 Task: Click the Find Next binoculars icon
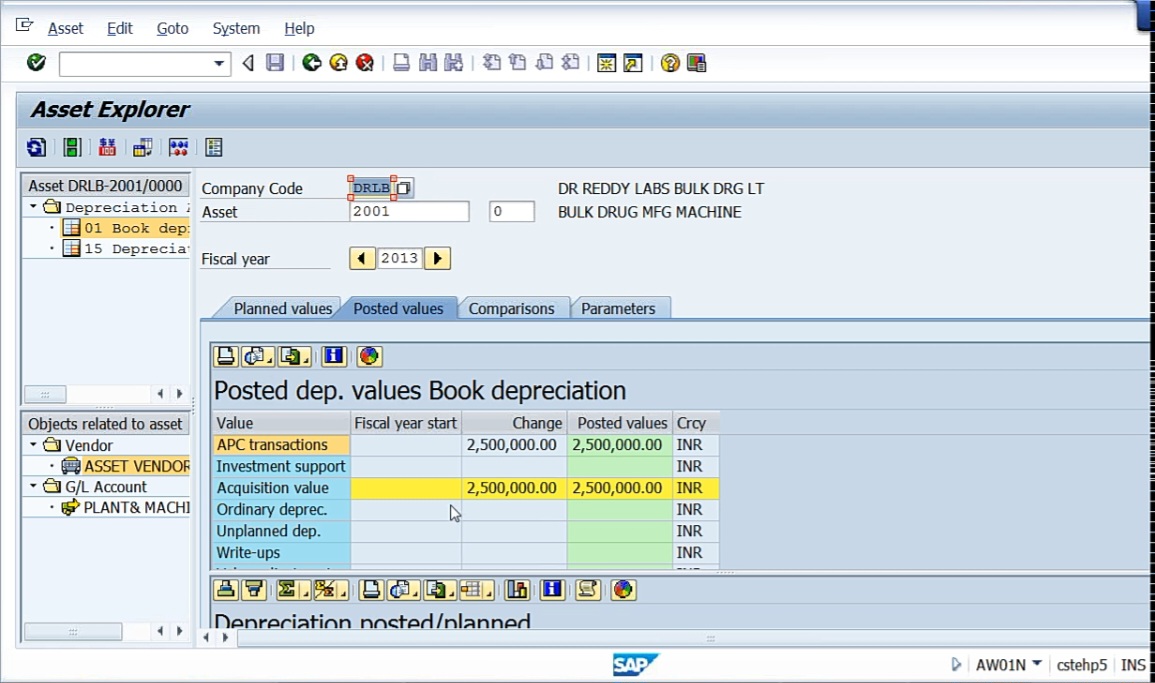[x=454, y=63]
